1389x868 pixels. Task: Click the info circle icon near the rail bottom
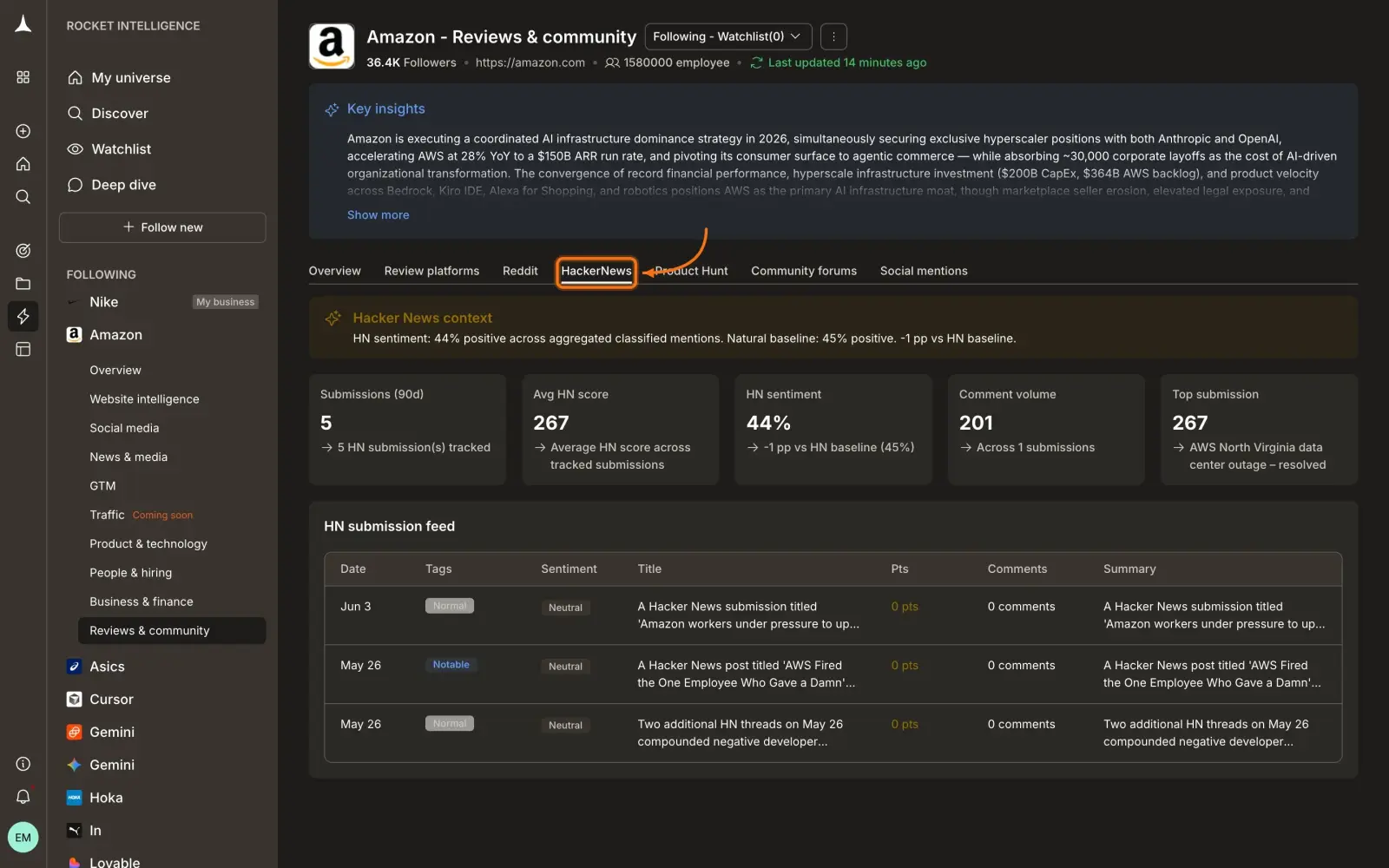(x=23, y=764)
